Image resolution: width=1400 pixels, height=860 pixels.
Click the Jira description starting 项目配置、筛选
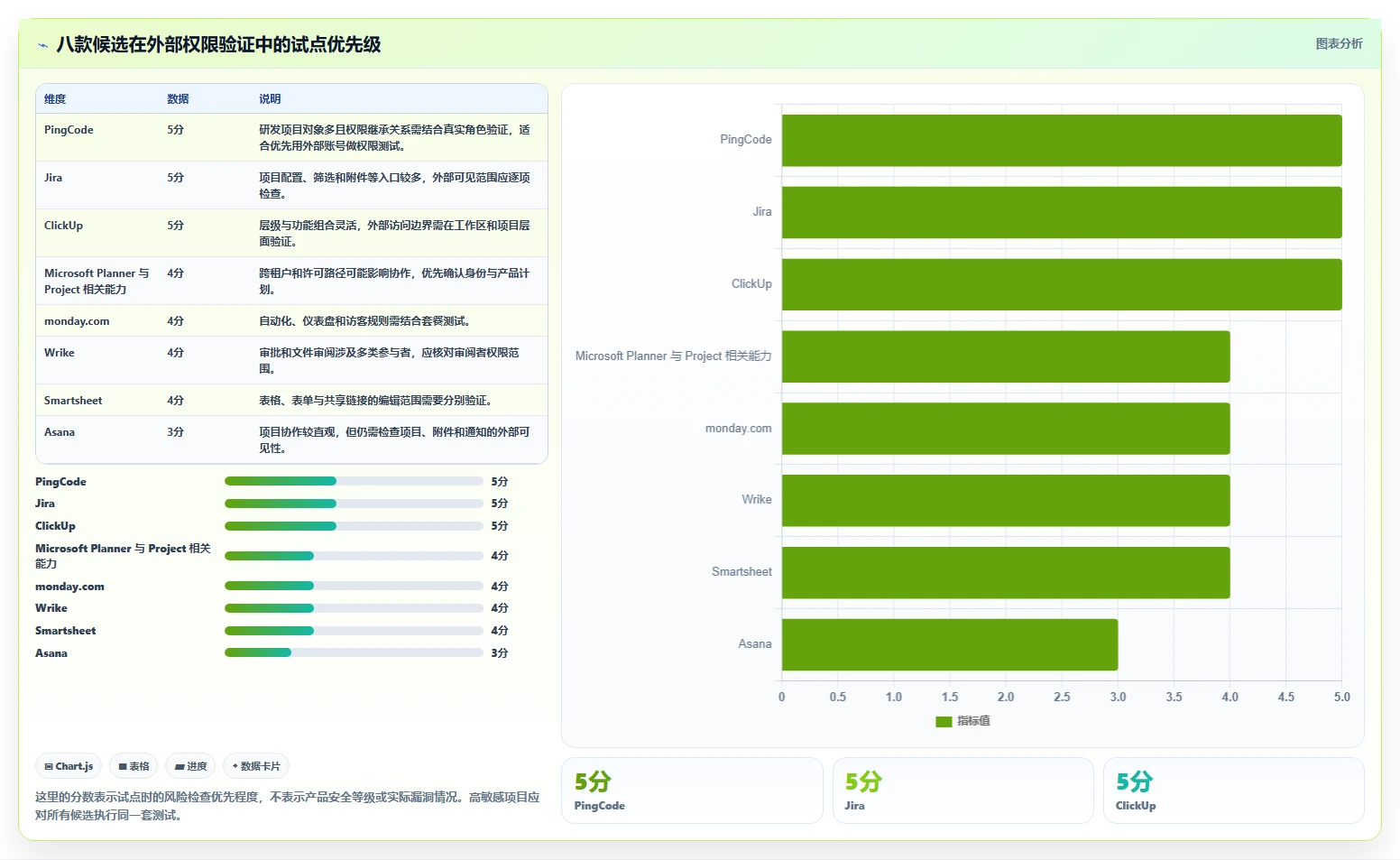point(394,186)
